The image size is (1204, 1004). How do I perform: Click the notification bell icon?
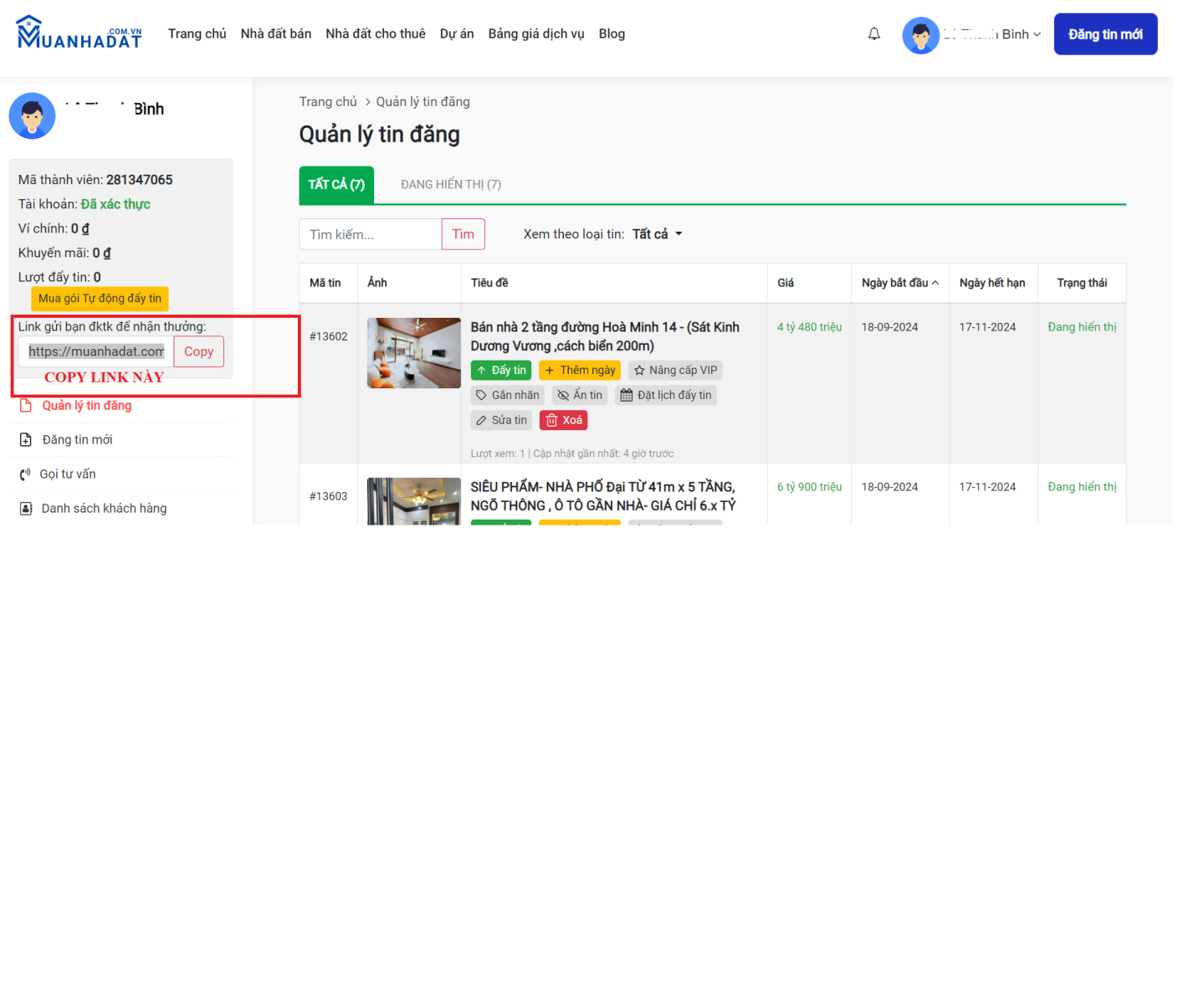click(874, 34)
